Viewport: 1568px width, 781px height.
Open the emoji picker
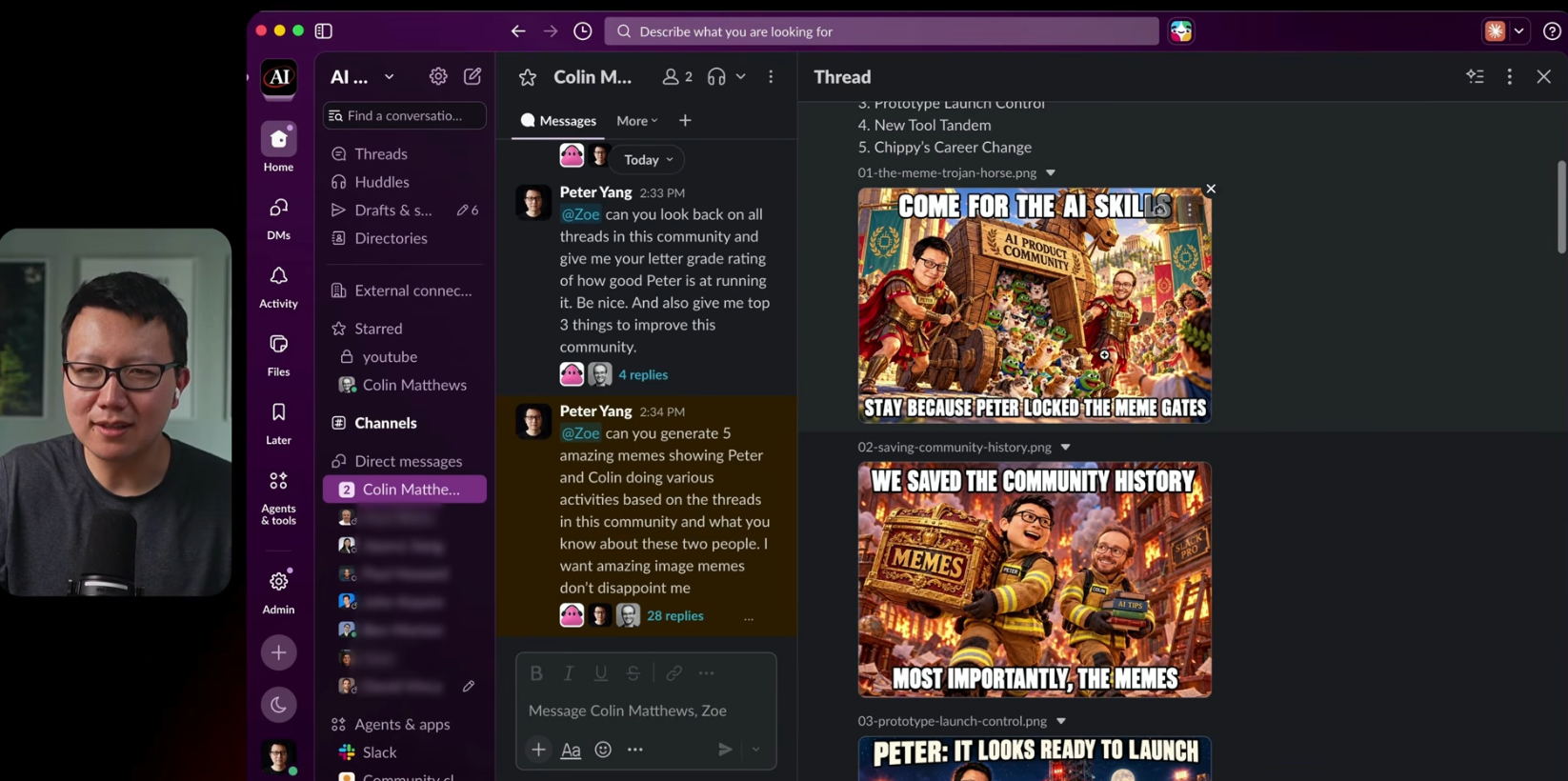click(x=603, y=751)
